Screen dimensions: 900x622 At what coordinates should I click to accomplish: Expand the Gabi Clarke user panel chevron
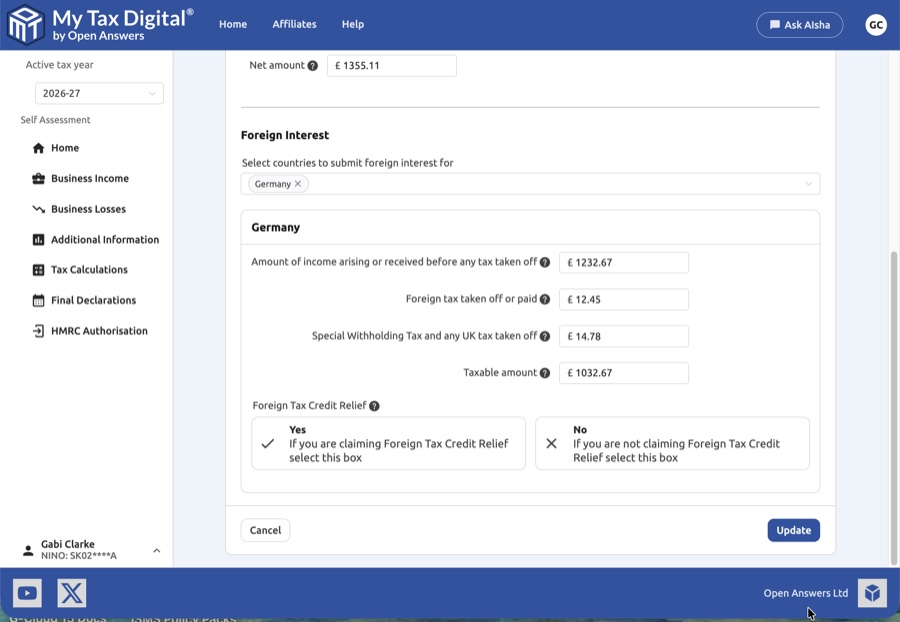[x=157, y=550]
